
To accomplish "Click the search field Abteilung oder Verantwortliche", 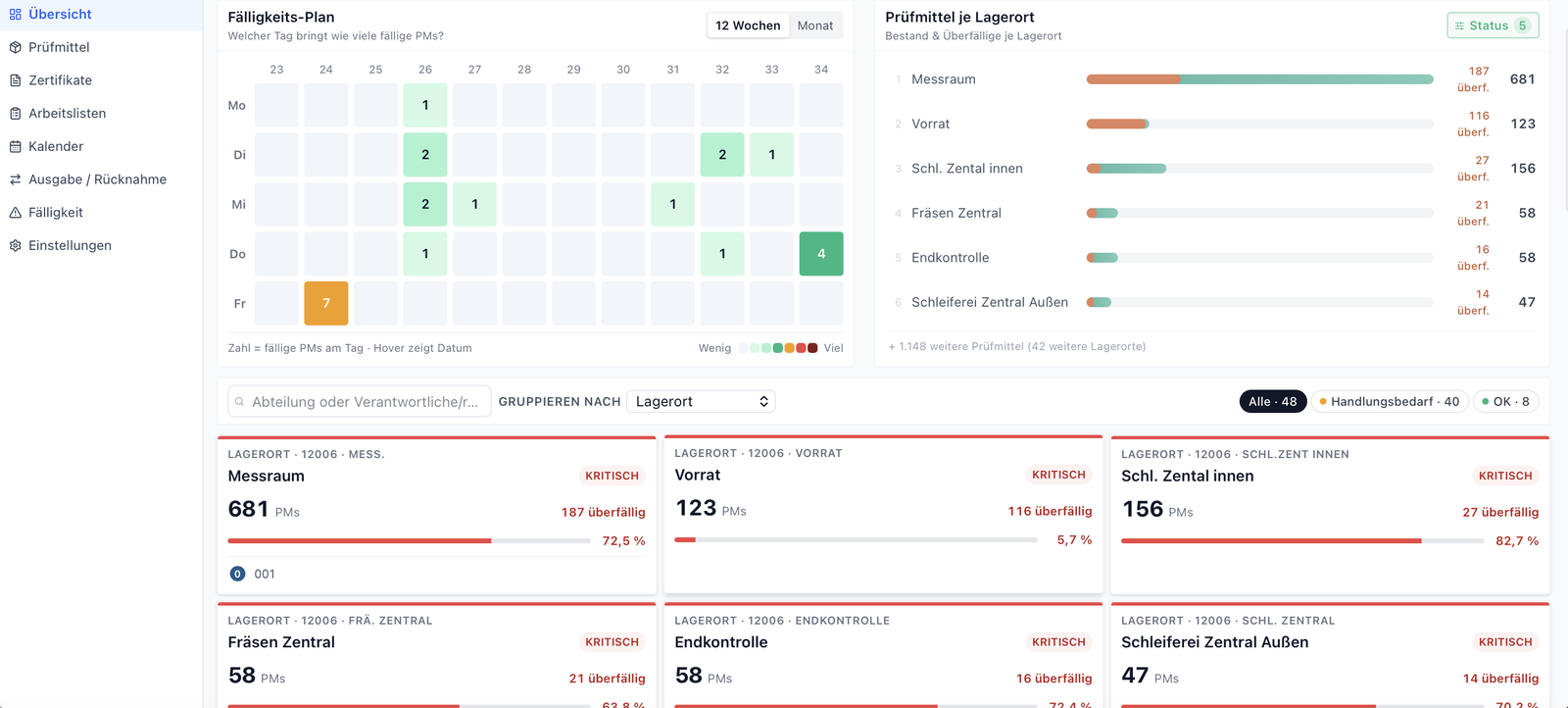I will tap(360, 401).
